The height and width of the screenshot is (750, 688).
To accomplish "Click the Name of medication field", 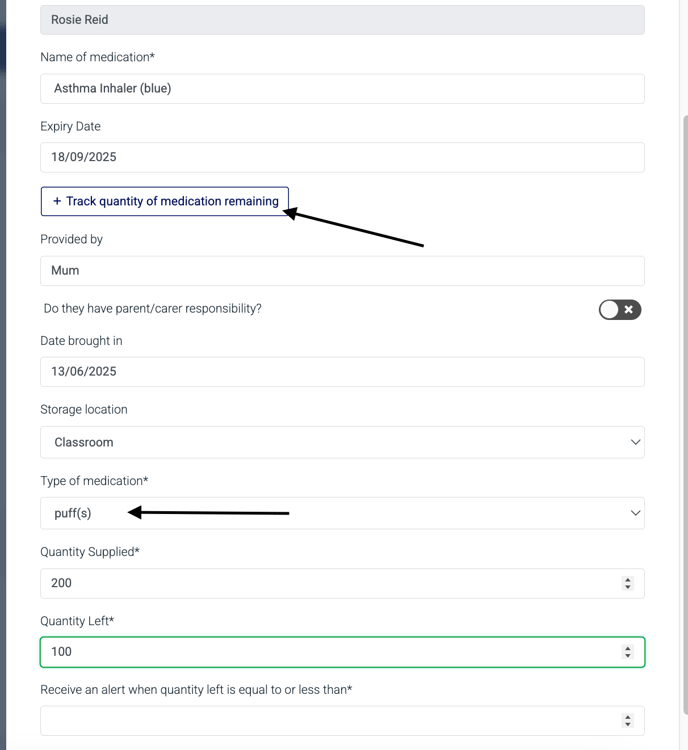I will pyautogui.click(x=342, y=88).
